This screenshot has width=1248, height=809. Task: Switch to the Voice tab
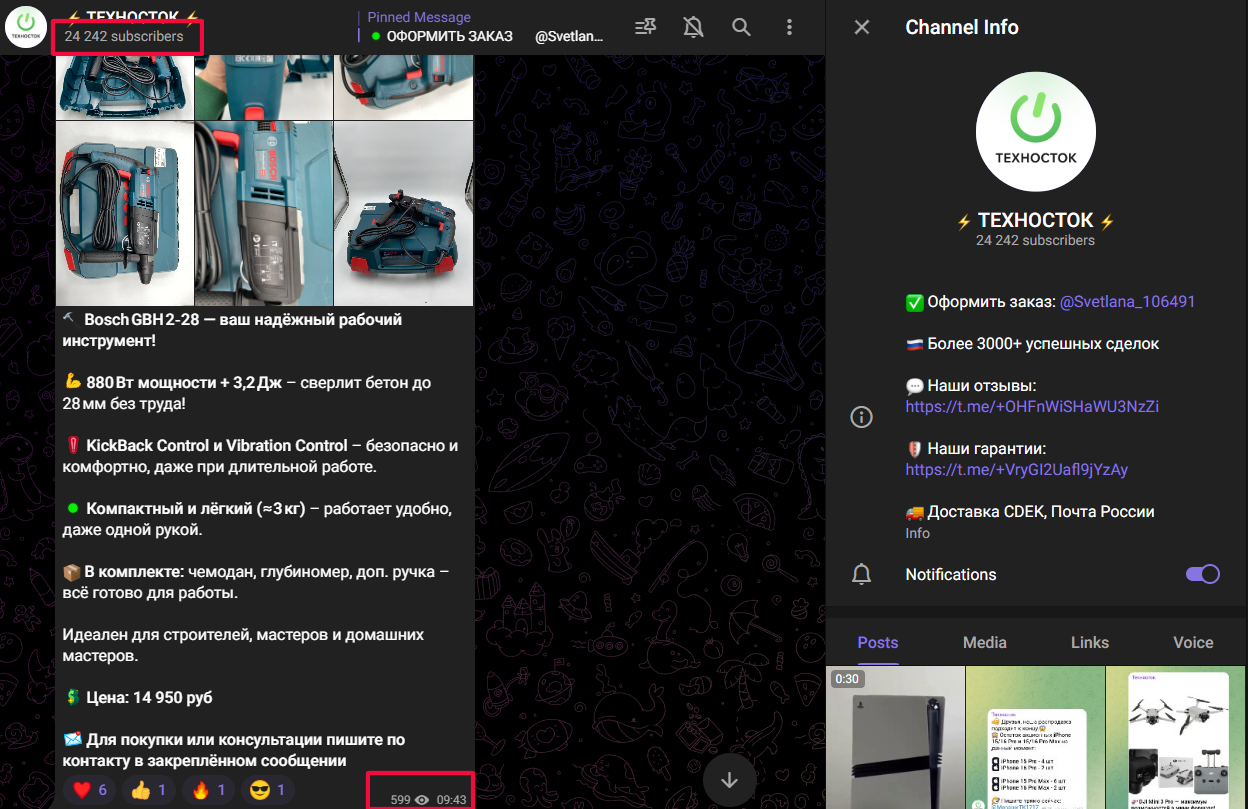1194,642
